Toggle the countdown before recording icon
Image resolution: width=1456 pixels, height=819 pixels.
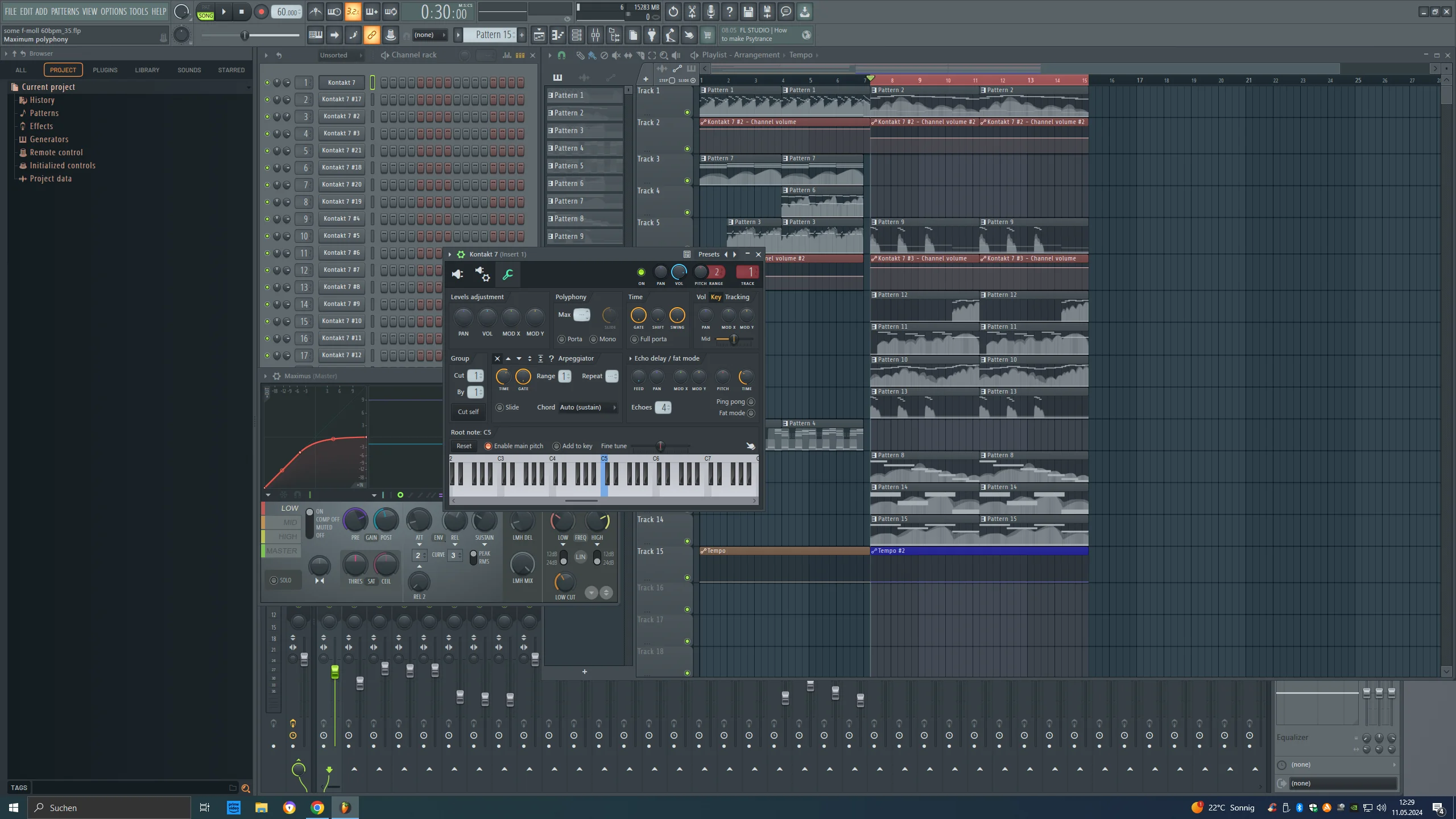tap(353, 11)
